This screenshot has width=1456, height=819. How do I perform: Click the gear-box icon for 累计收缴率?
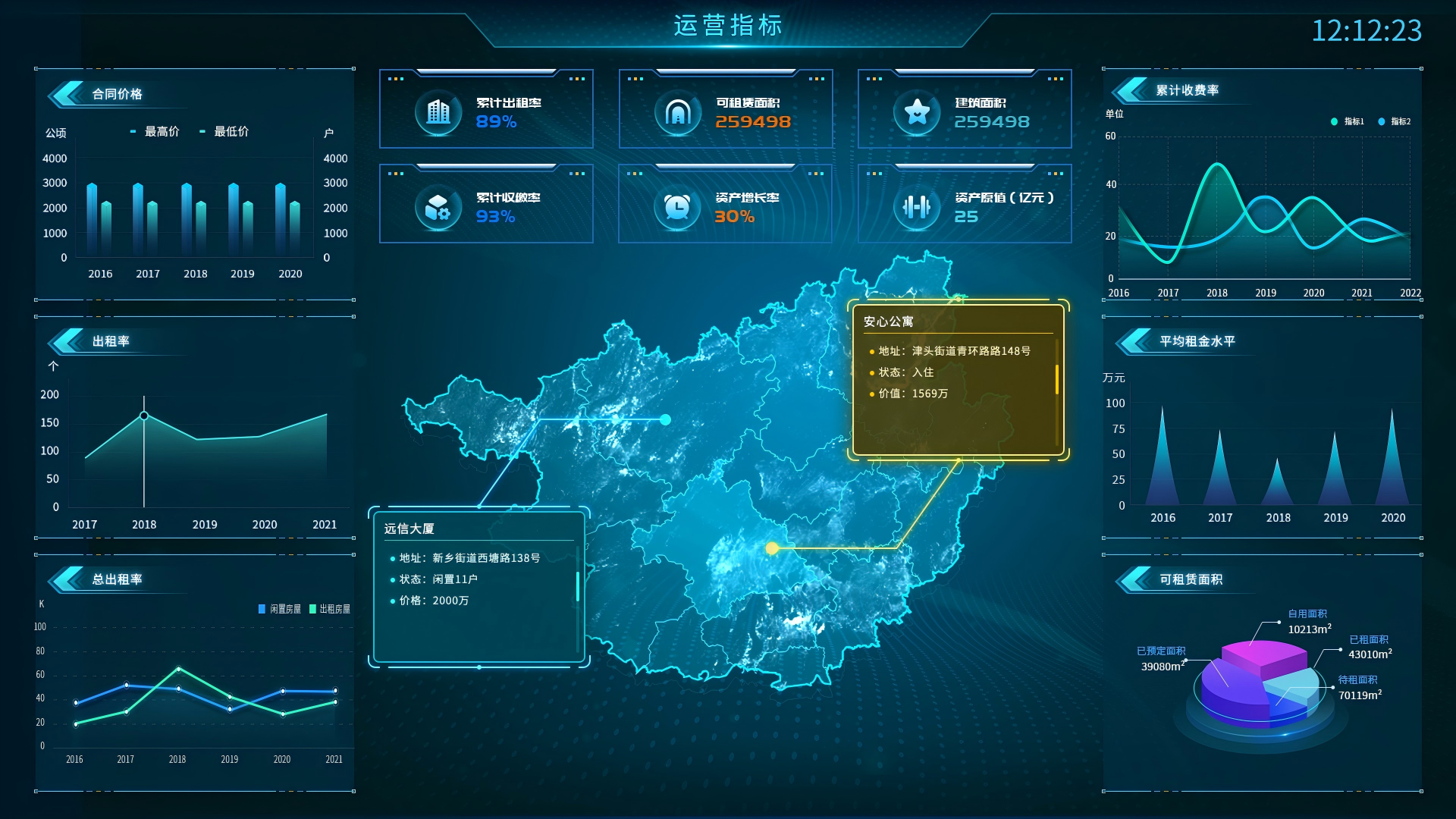tap(438, 207)
